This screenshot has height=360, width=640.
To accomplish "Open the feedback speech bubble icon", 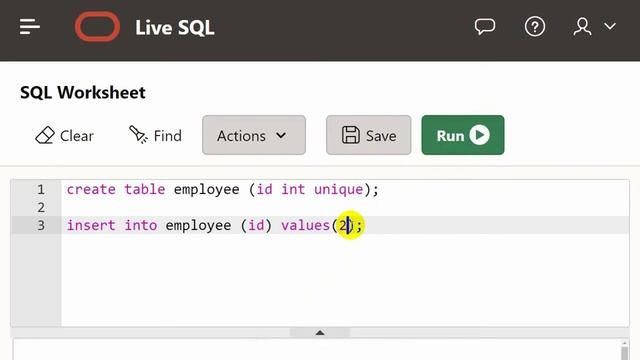I will click(x=485, y=27).
